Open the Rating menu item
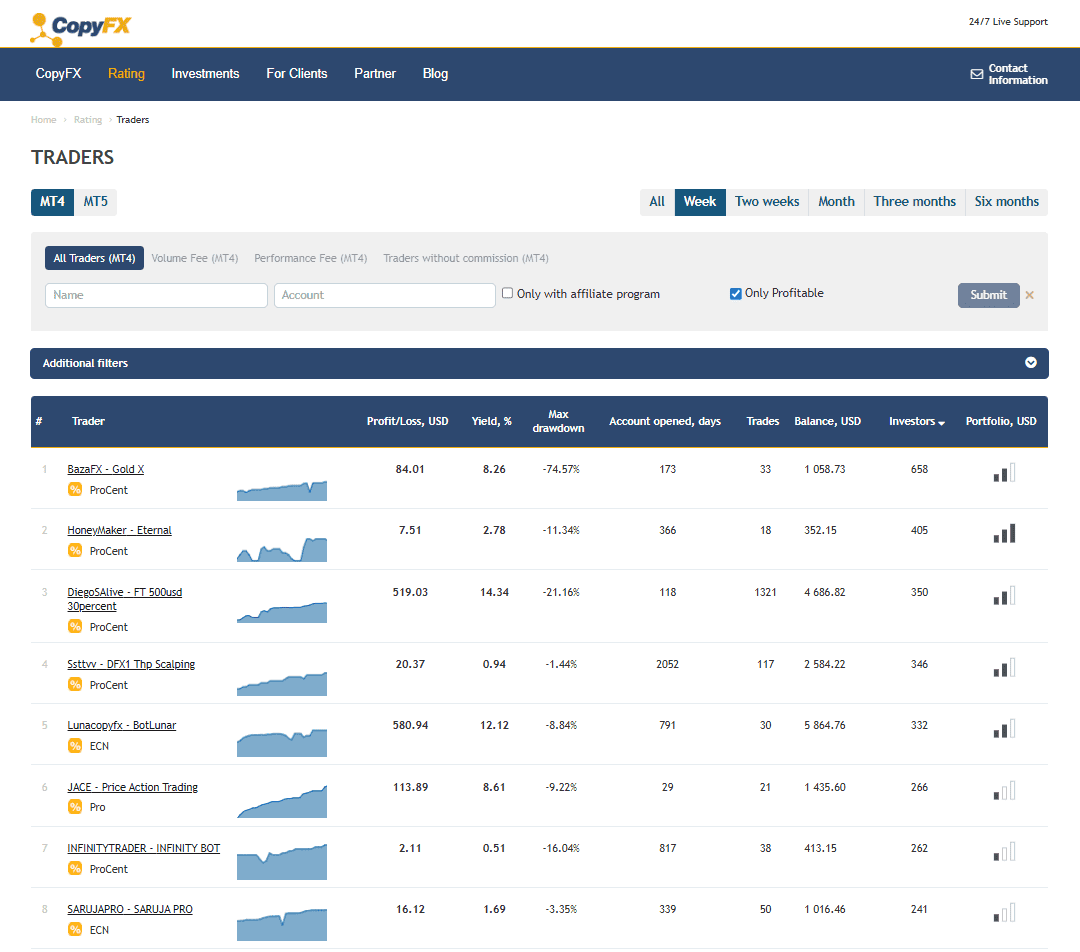This screenshot has height=952, width=1080. coord(126,74)
